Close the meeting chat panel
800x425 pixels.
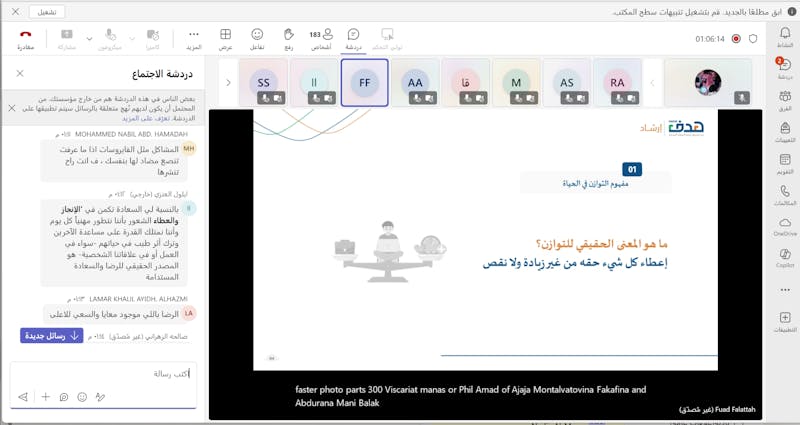(20, 73)
